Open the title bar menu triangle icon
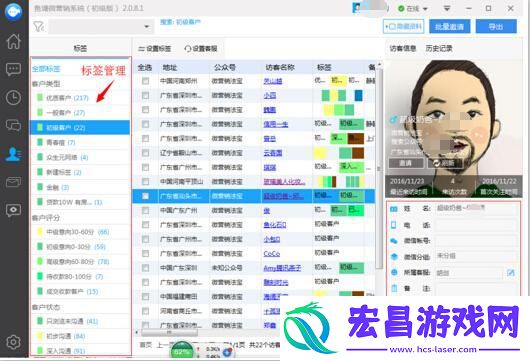530x361 pixels. [447, 9]
